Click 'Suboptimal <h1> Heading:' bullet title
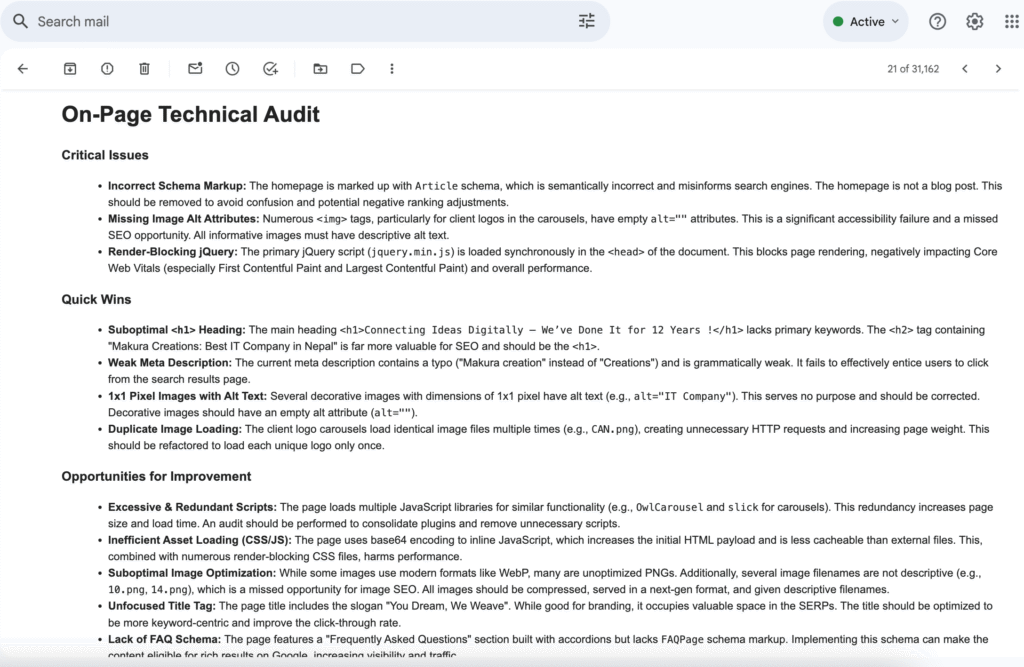 point(177,330)
